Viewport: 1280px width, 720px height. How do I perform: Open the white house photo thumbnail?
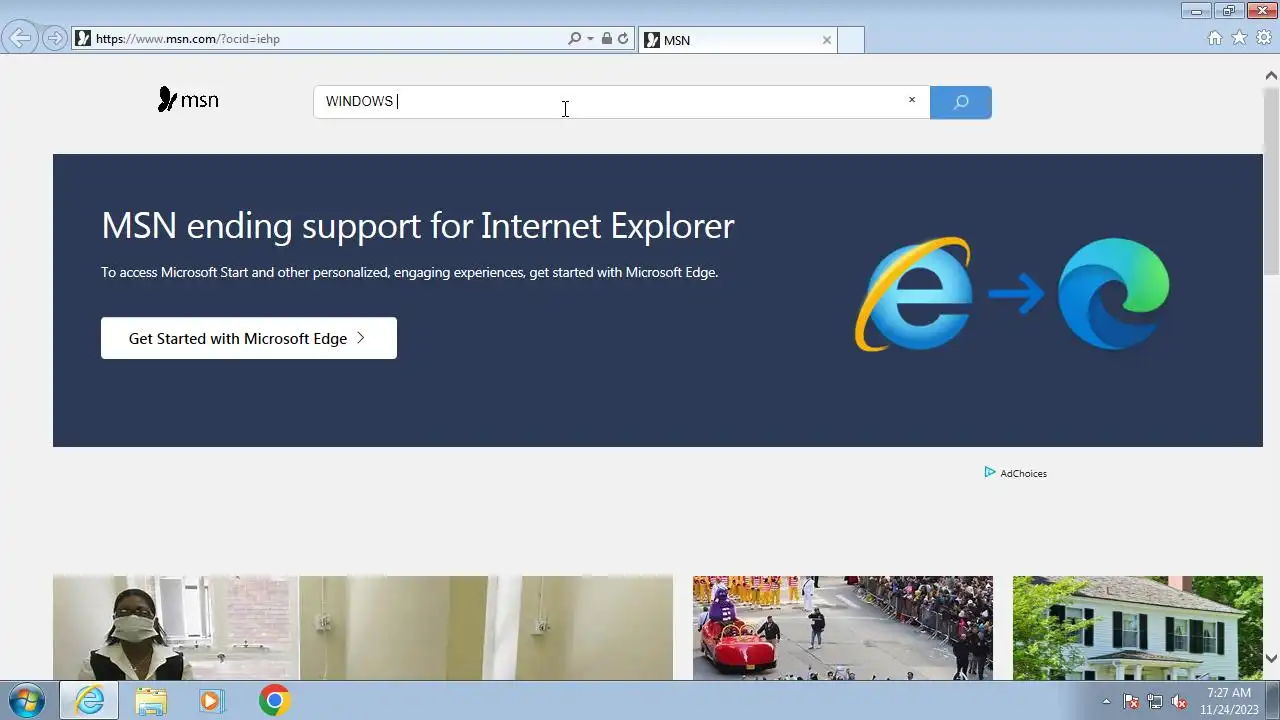click(1138, 628)
